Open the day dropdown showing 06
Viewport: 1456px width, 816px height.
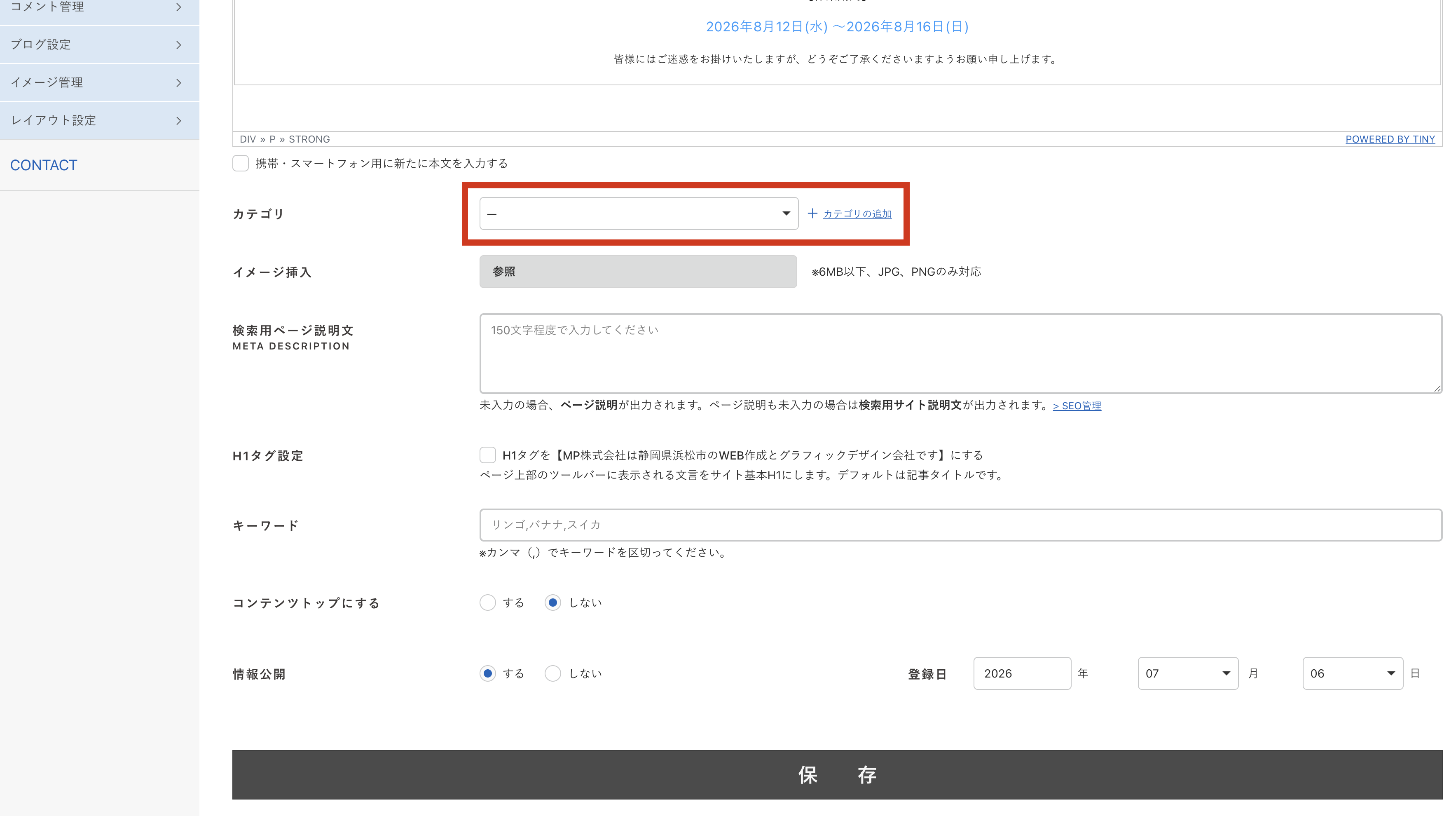pyautogui.click(x=1353, y=673)
